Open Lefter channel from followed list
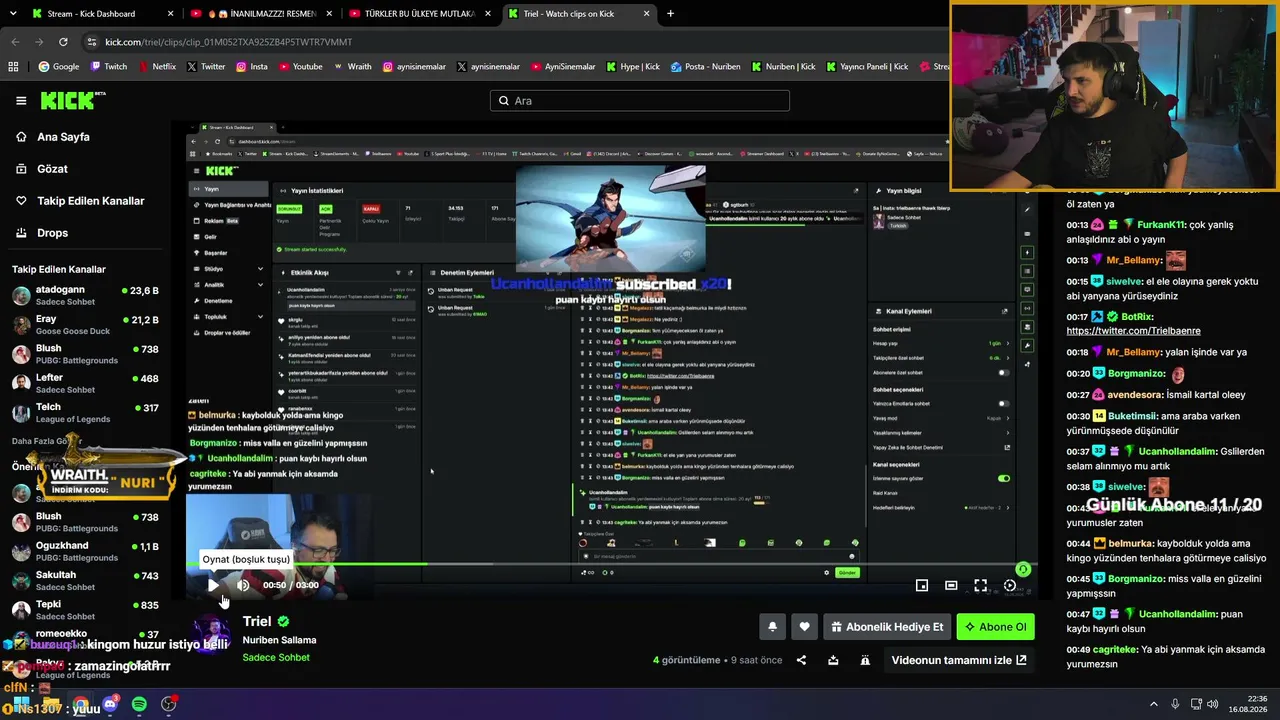 pos(86,383)
